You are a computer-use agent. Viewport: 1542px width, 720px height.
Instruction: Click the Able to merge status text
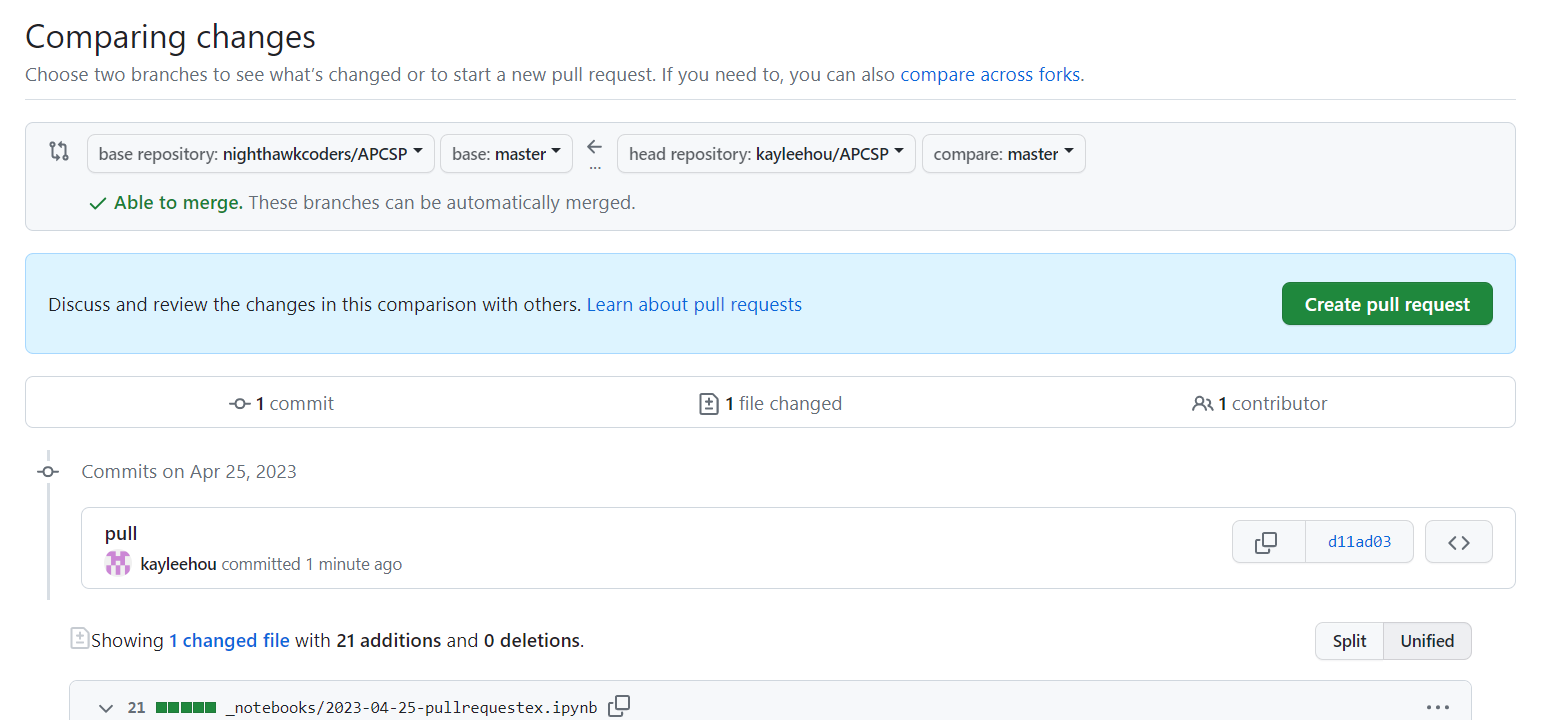[178, 202]
